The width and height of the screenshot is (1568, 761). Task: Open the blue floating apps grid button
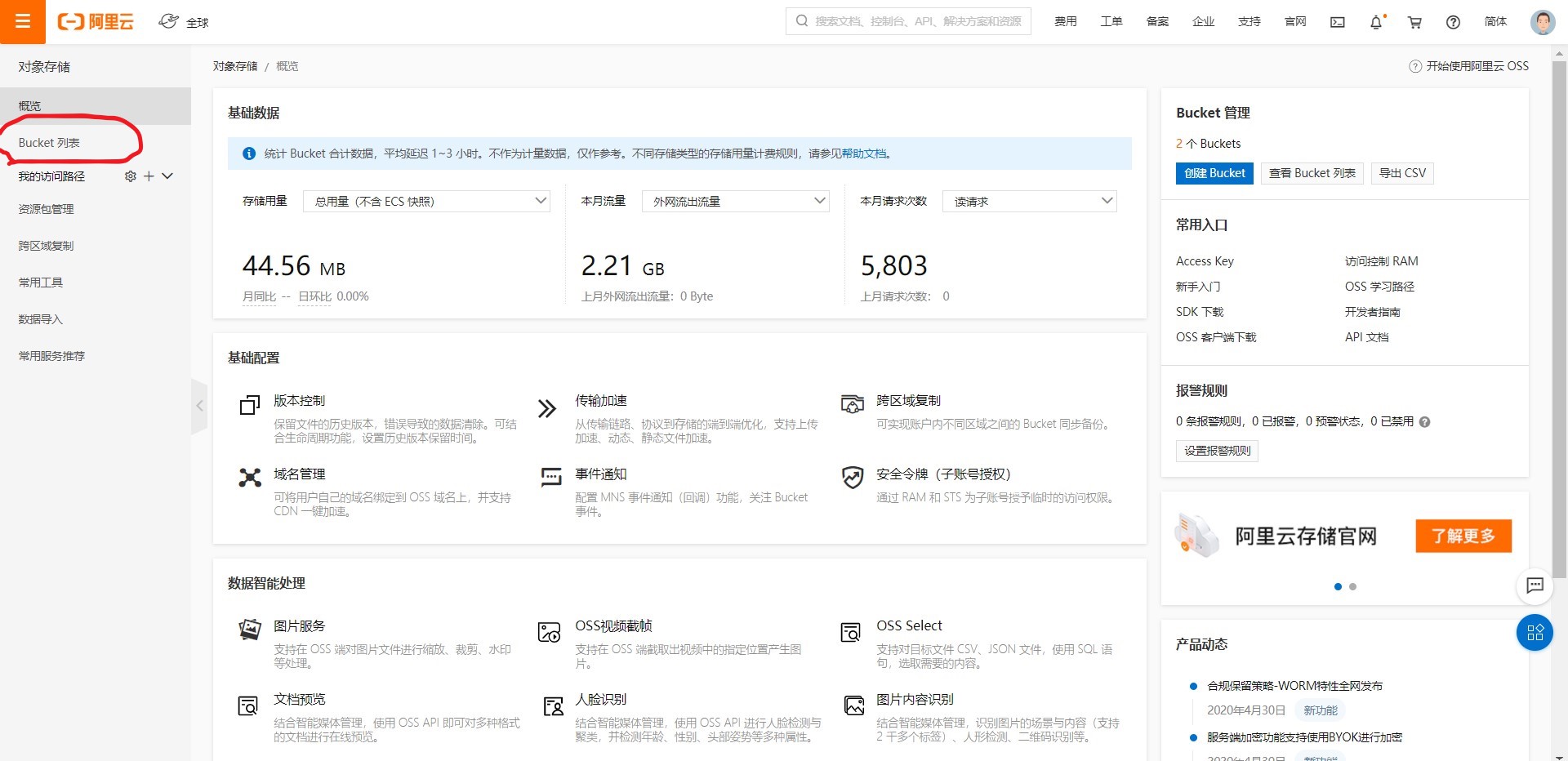pos(1535,632)
